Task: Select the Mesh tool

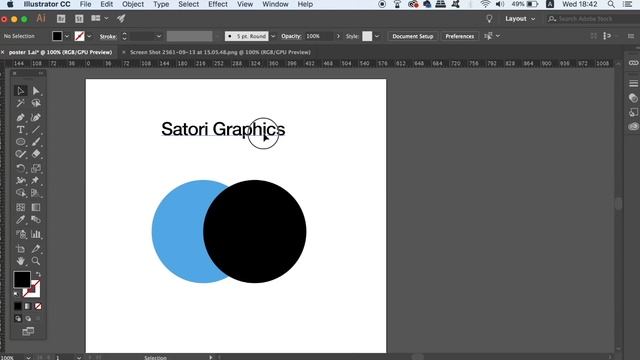Action: pyautogui.click(x=20, y=207)
